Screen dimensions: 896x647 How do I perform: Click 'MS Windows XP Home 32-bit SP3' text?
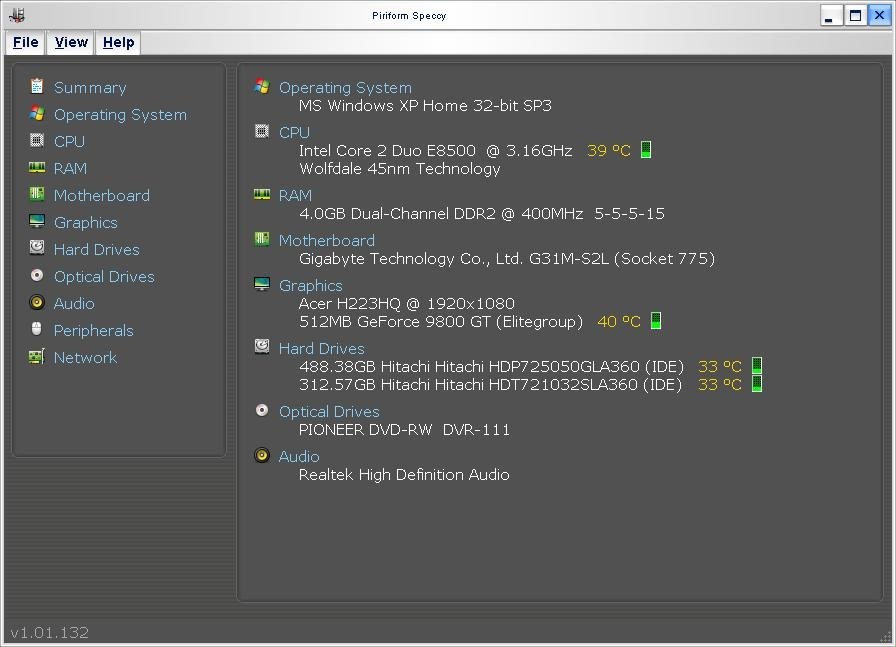[x=425, y=106]
